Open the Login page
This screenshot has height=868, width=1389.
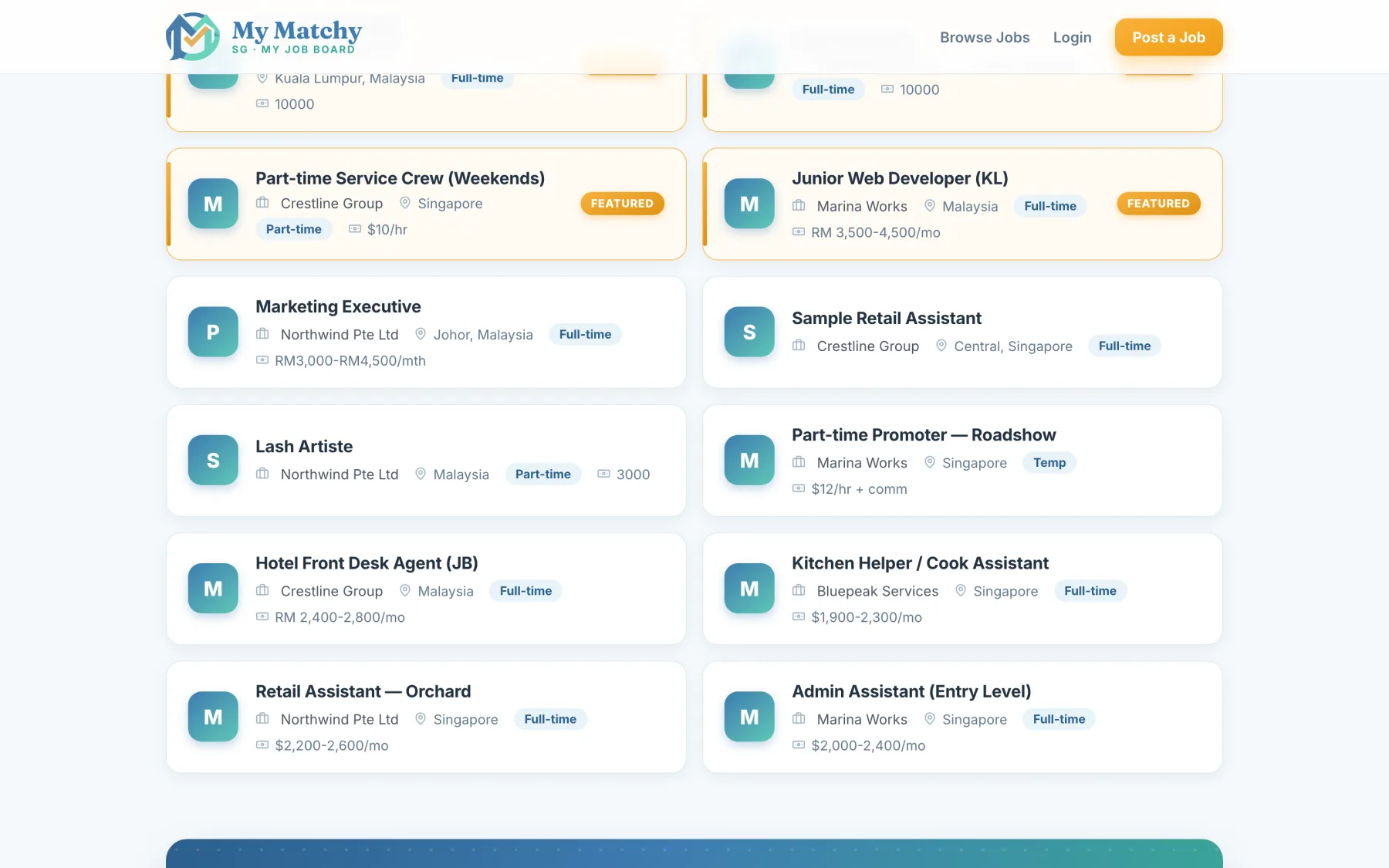(1073, 37)
